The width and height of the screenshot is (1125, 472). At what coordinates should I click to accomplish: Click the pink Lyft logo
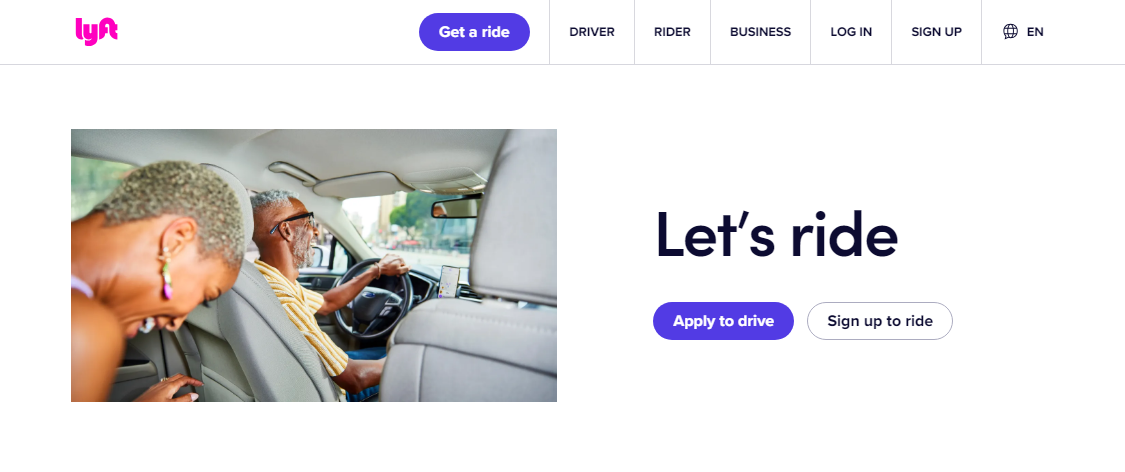click(x=96, y=32)
